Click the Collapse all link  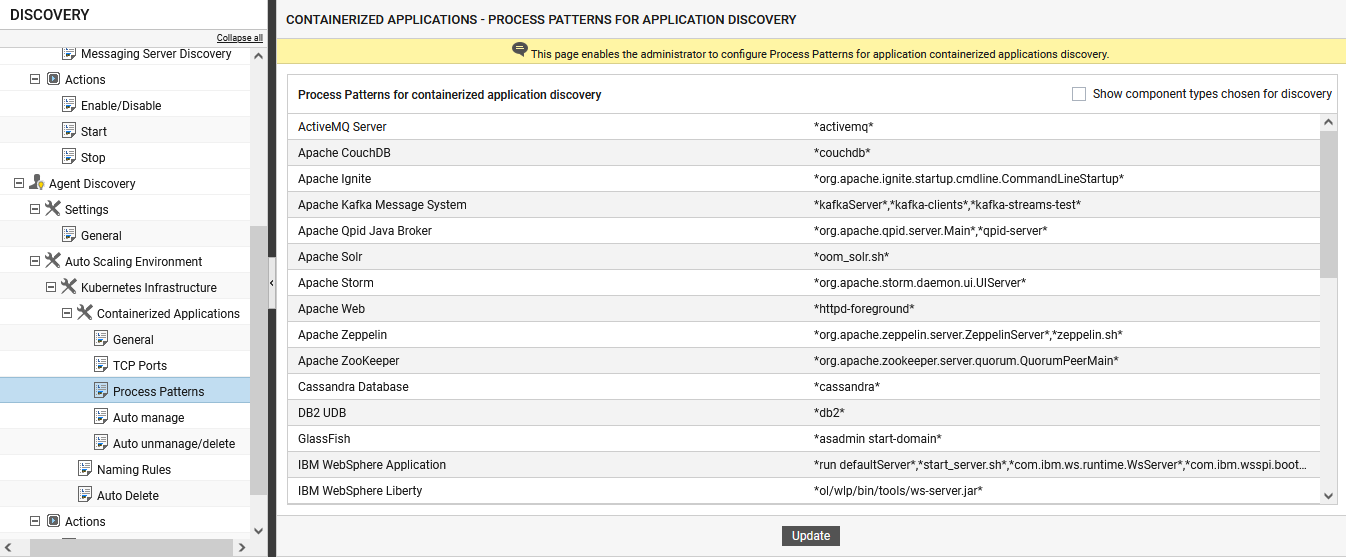[x=240, y=38]
